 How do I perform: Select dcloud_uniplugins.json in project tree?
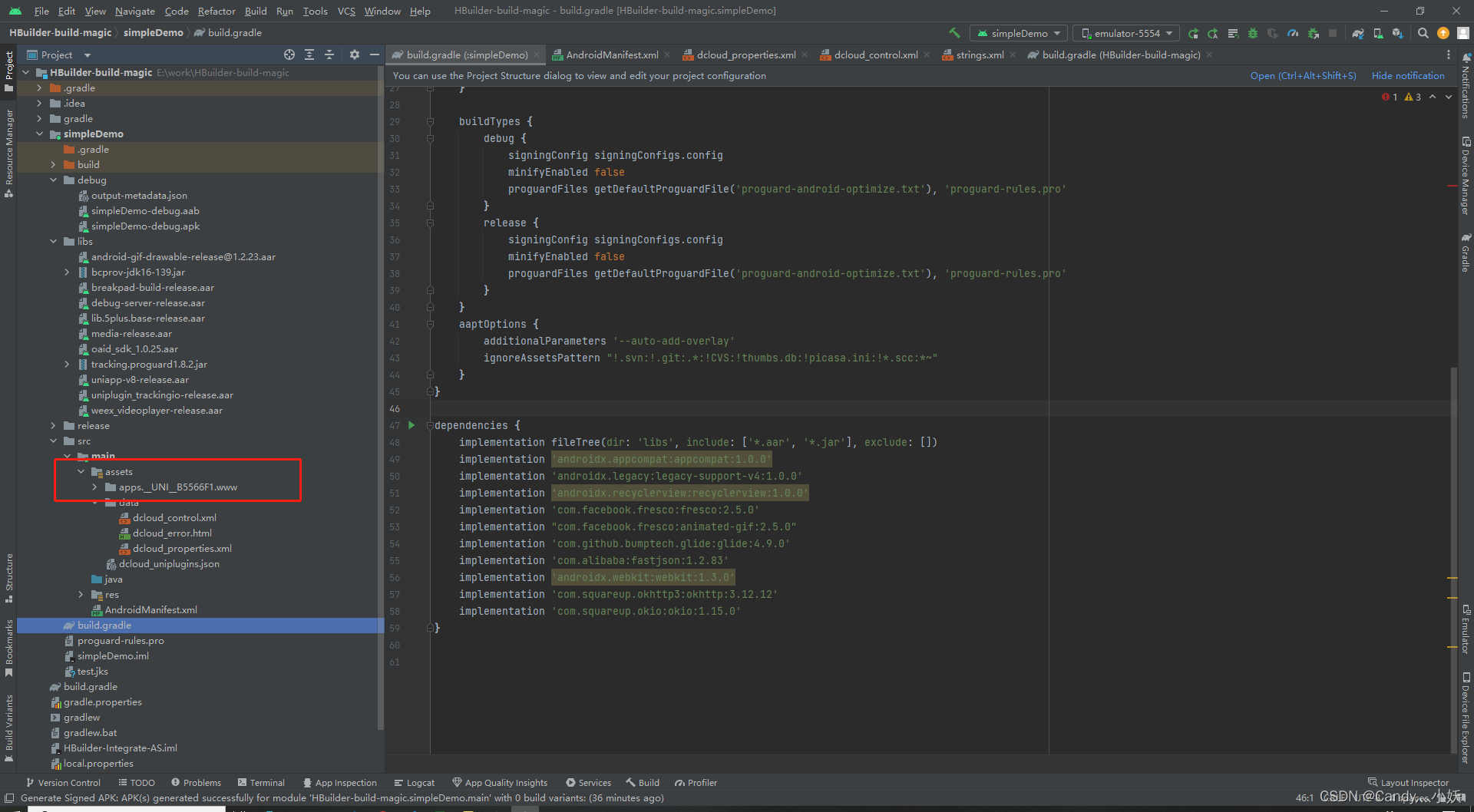[169, 563]
